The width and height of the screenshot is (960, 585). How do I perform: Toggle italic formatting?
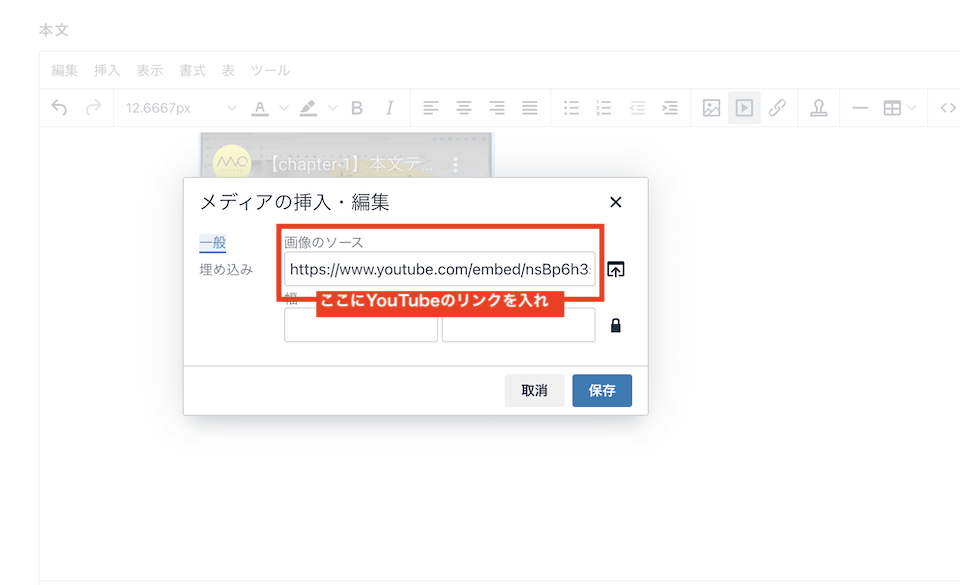[390, 108]
